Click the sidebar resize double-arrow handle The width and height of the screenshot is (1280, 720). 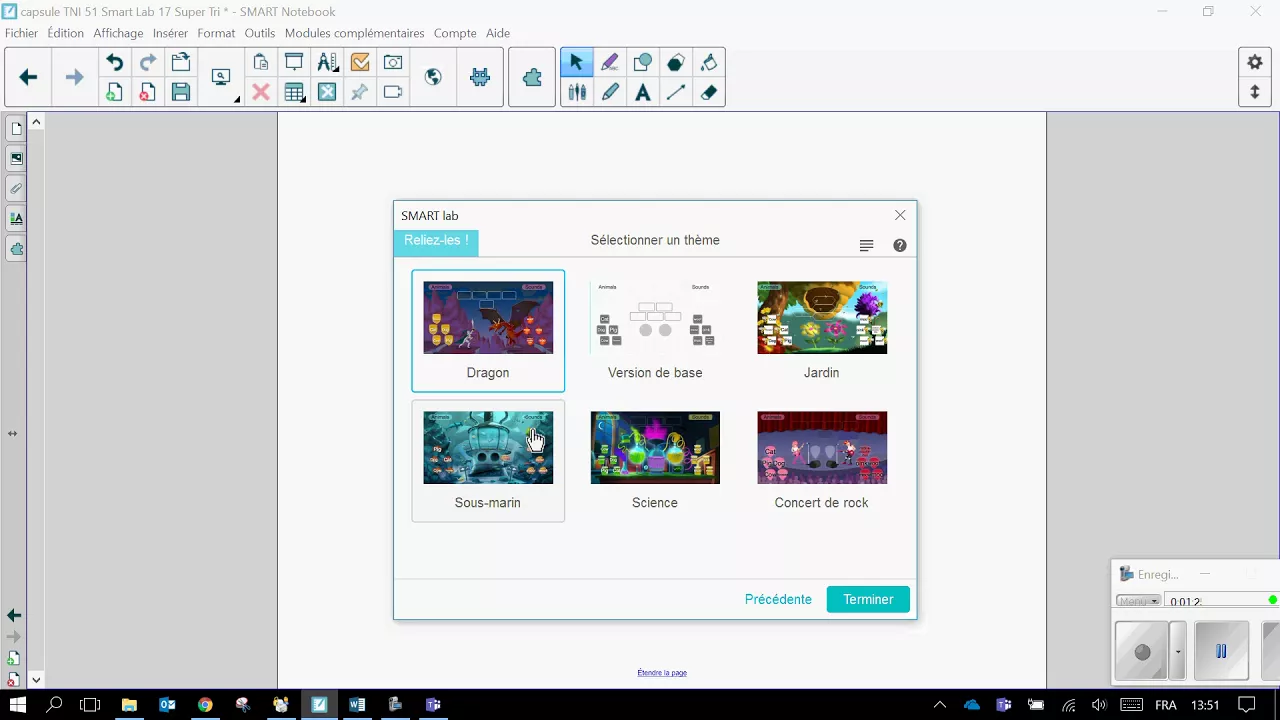point(13,434)
